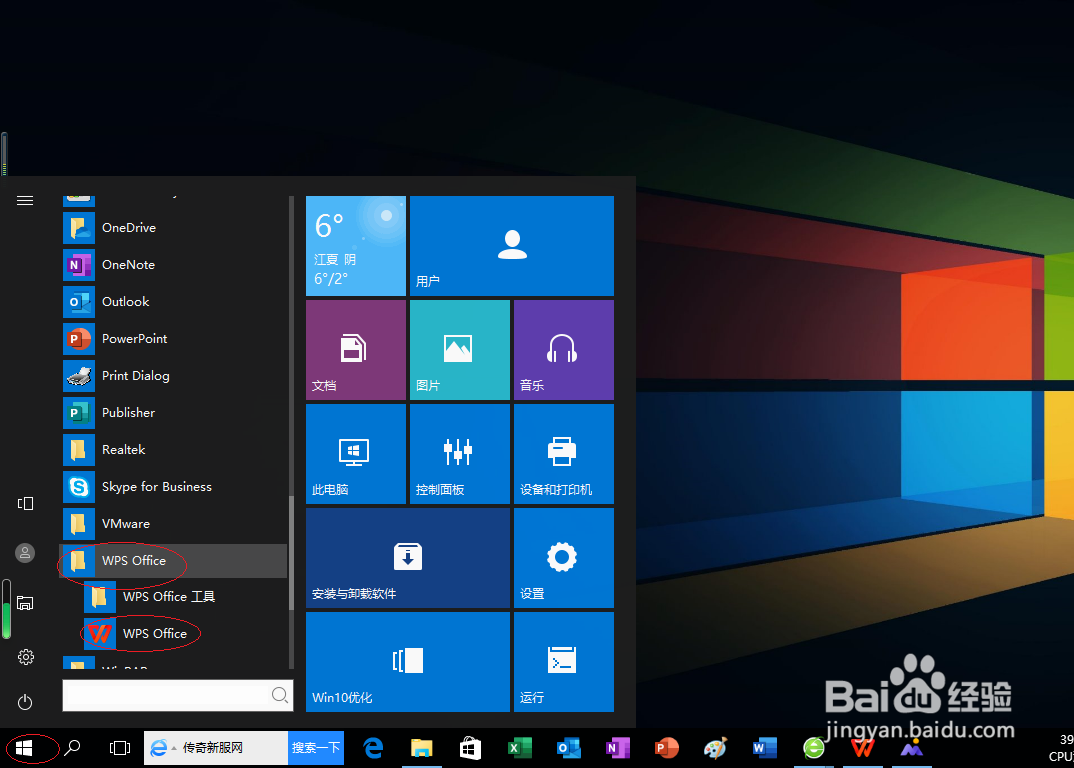Viewport: 1074px width, 768px height.
Task: Open the purple mountain icon on taskbar
Action: [x=912, y=748]
